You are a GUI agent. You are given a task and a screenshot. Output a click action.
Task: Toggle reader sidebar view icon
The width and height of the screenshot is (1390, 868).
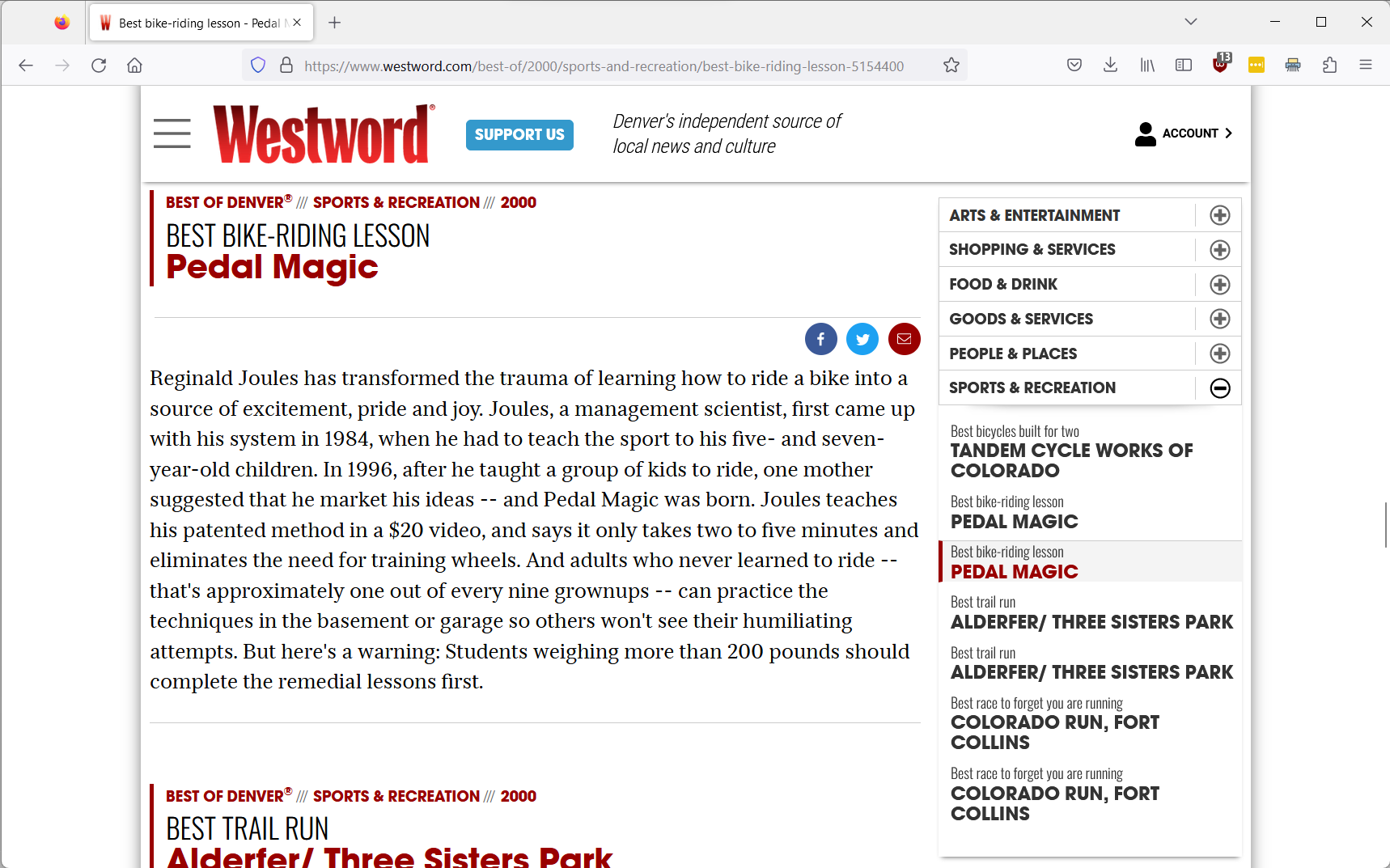click(x=1184, y=66)
